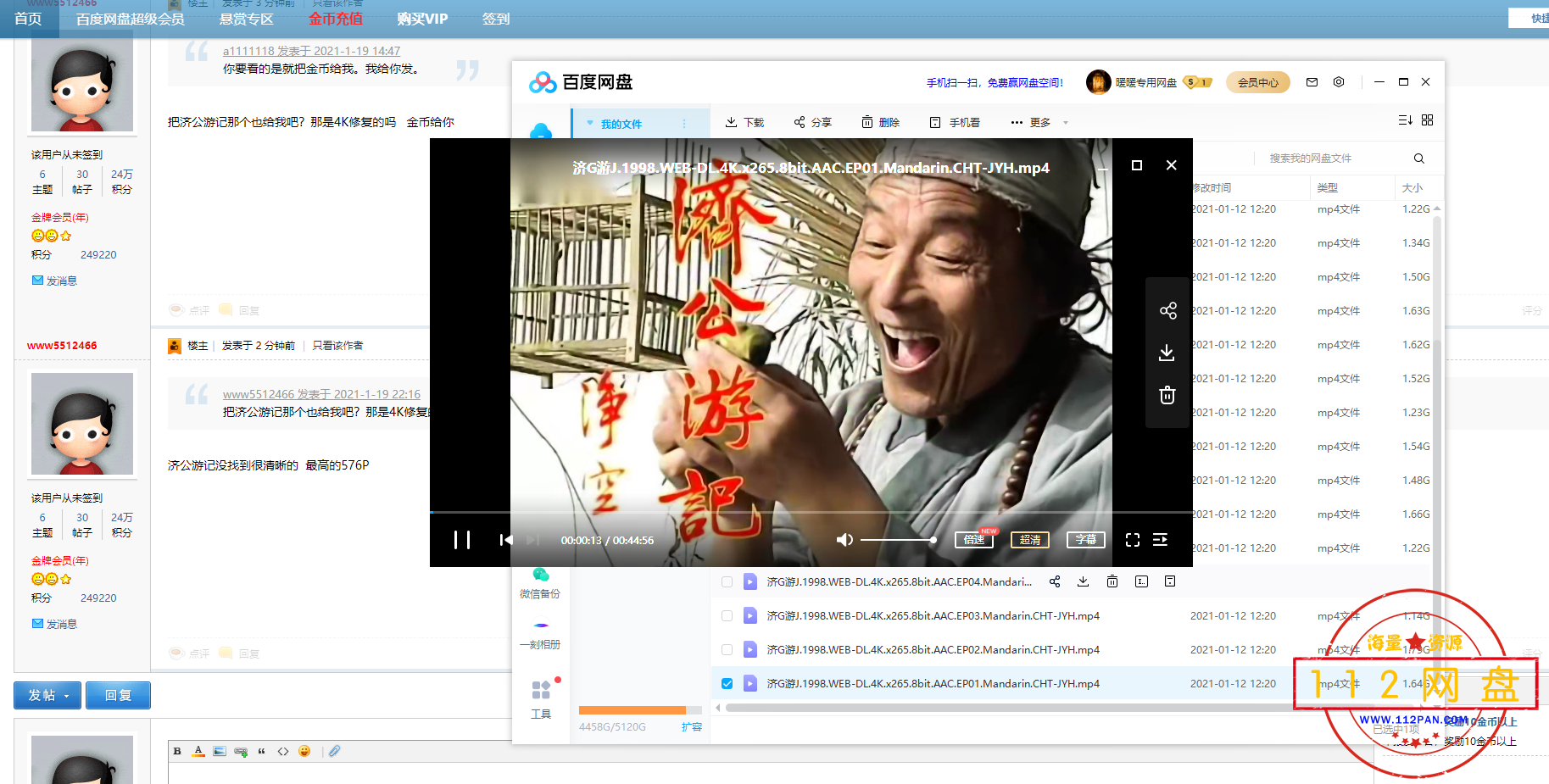Toggle the 字幕 subtitles option
1549x784 pixels.
(1086, 540)
